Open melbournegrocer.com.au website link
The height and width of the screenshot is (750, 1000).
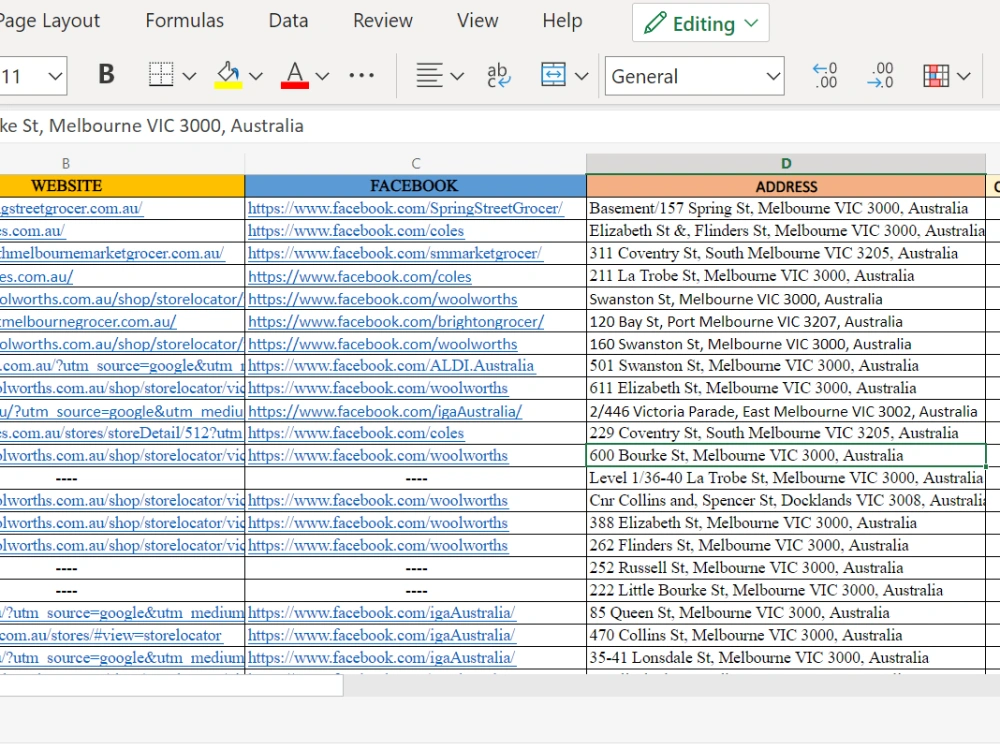click(88, 321)
